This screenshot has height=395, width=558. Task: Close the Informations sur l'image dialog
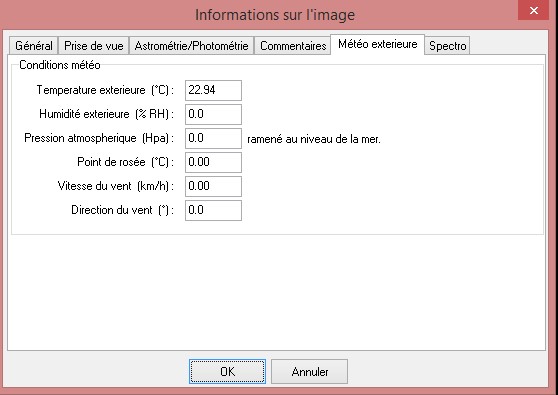click(533, 10)
